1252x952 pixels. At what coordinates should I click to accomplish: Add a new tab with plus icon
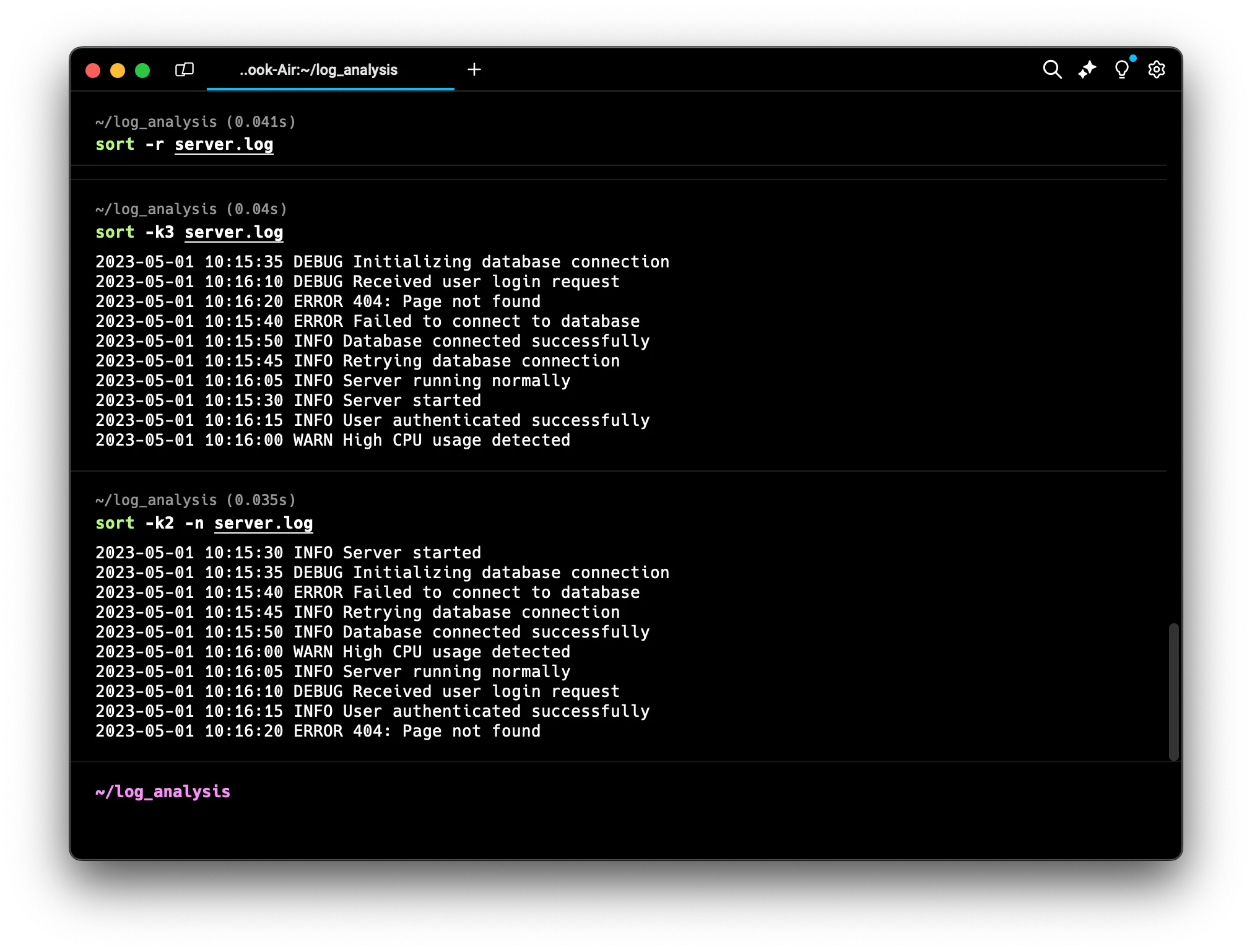point(474,69)
